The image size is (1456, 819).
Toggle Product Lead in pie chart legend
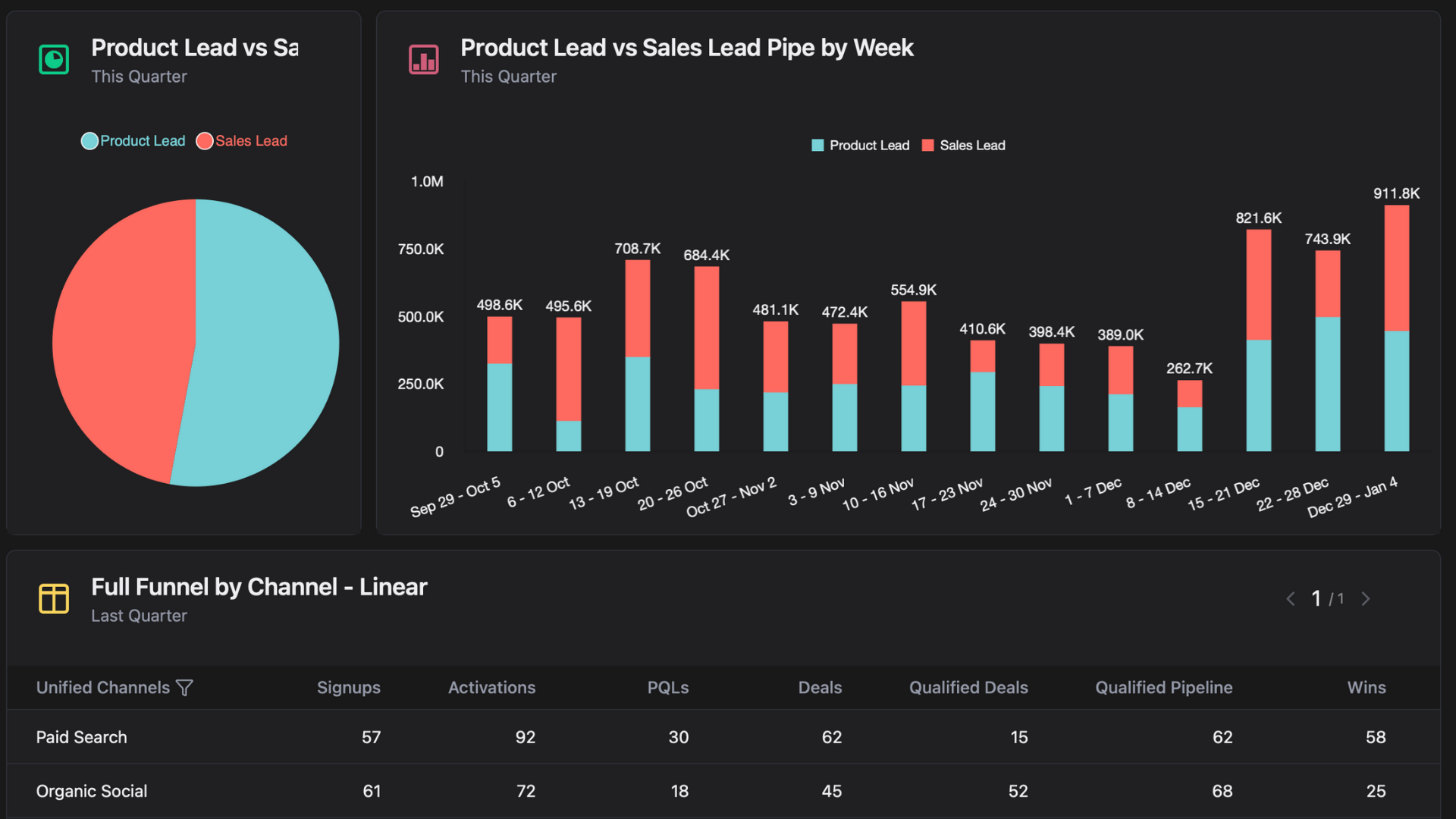point(133,141)
